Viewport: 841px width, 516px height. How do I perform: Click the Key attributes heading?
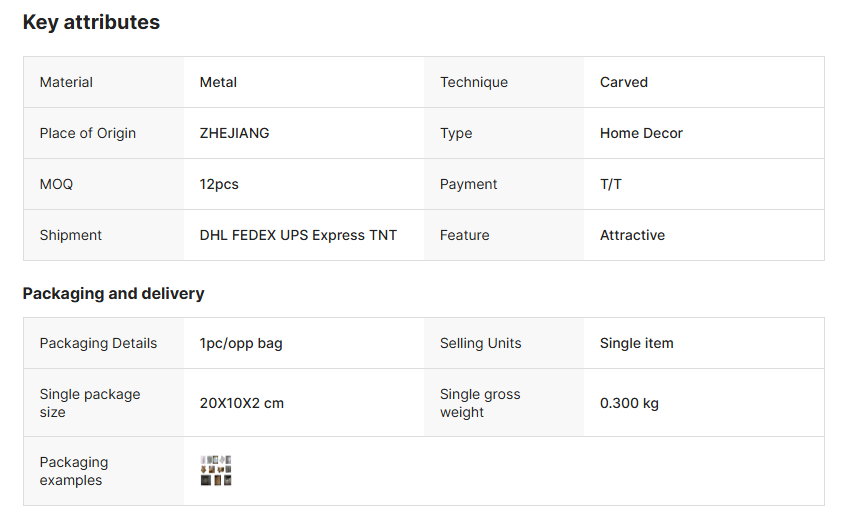click(91, 22)
